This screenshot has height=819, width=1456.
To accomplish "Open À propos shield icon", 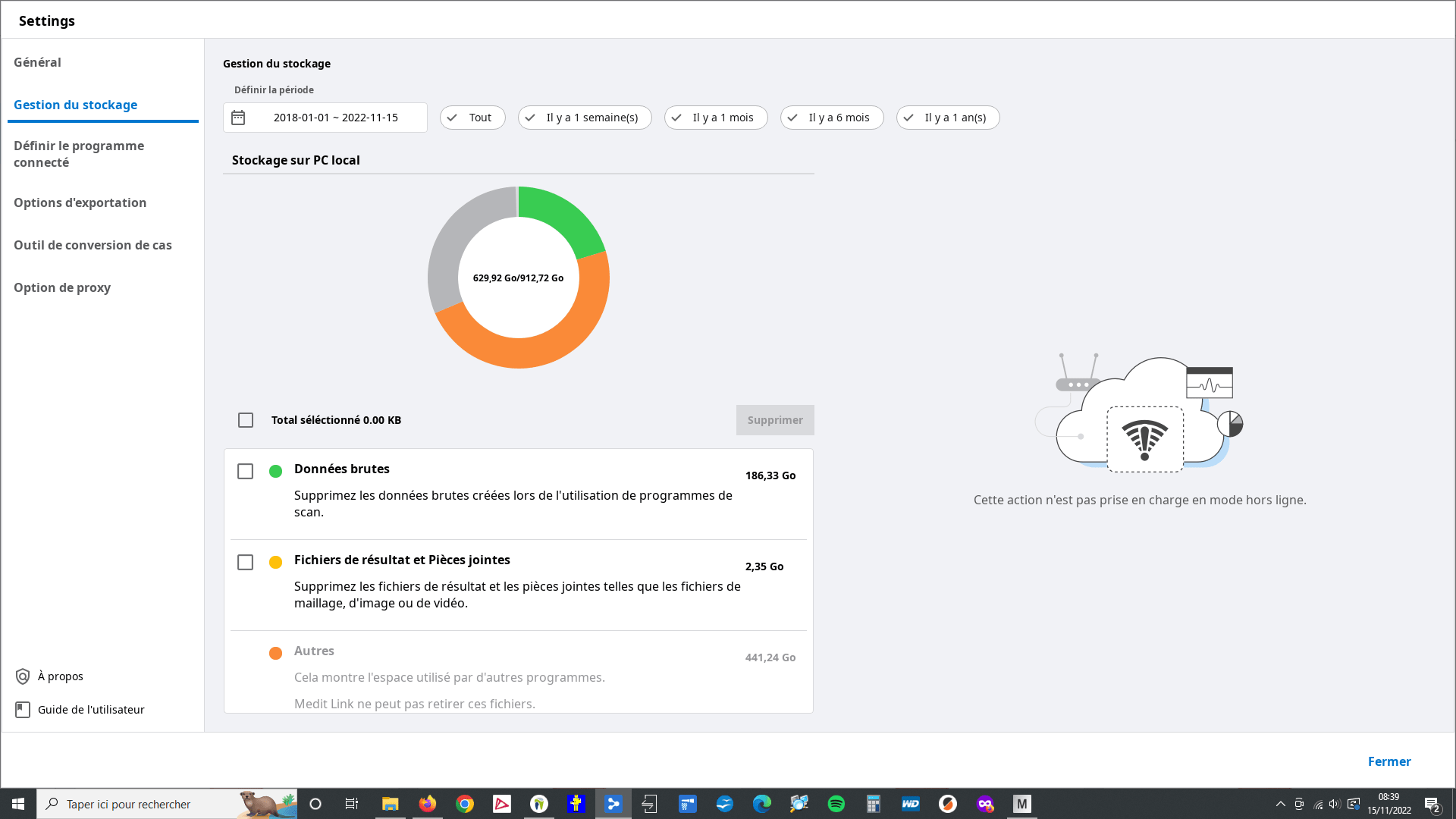I will [x=23, y=676].
